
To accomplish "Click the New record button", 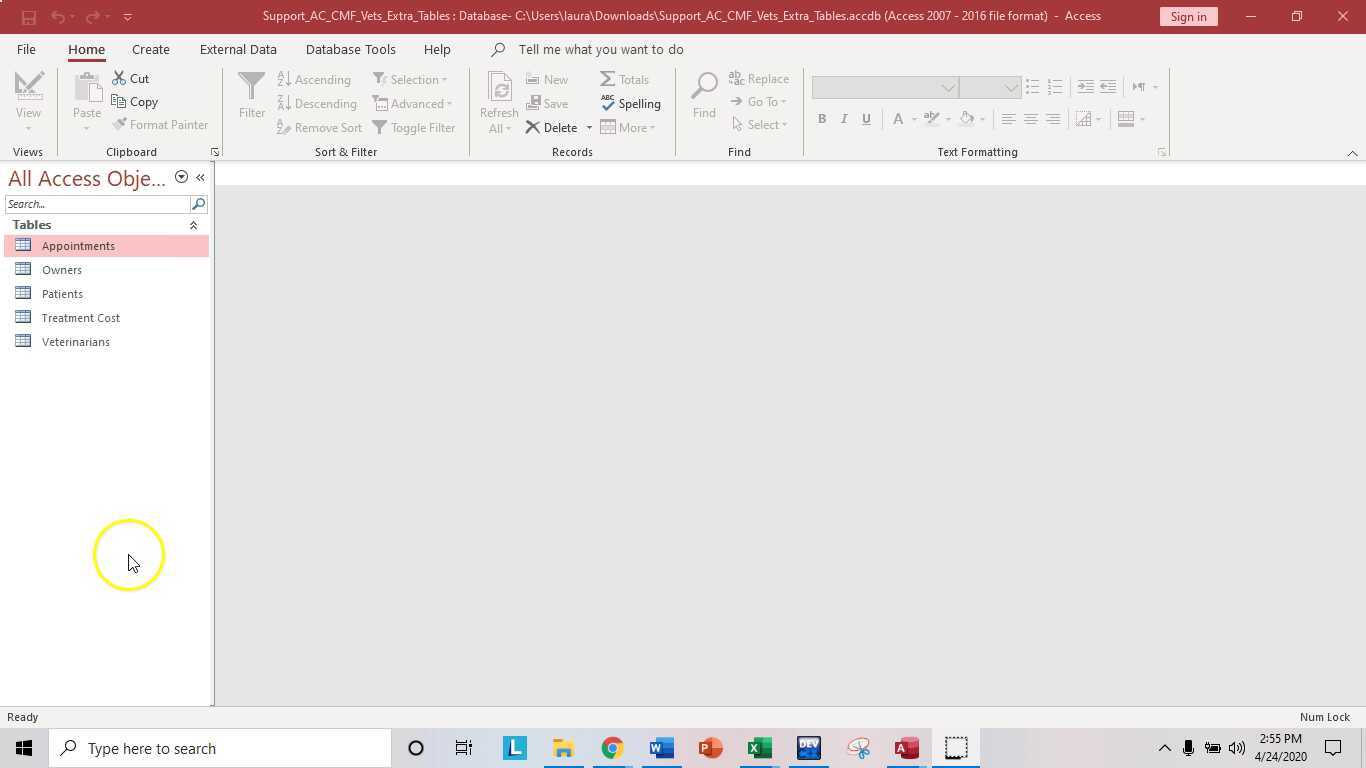I will click(x=549, y=79).
